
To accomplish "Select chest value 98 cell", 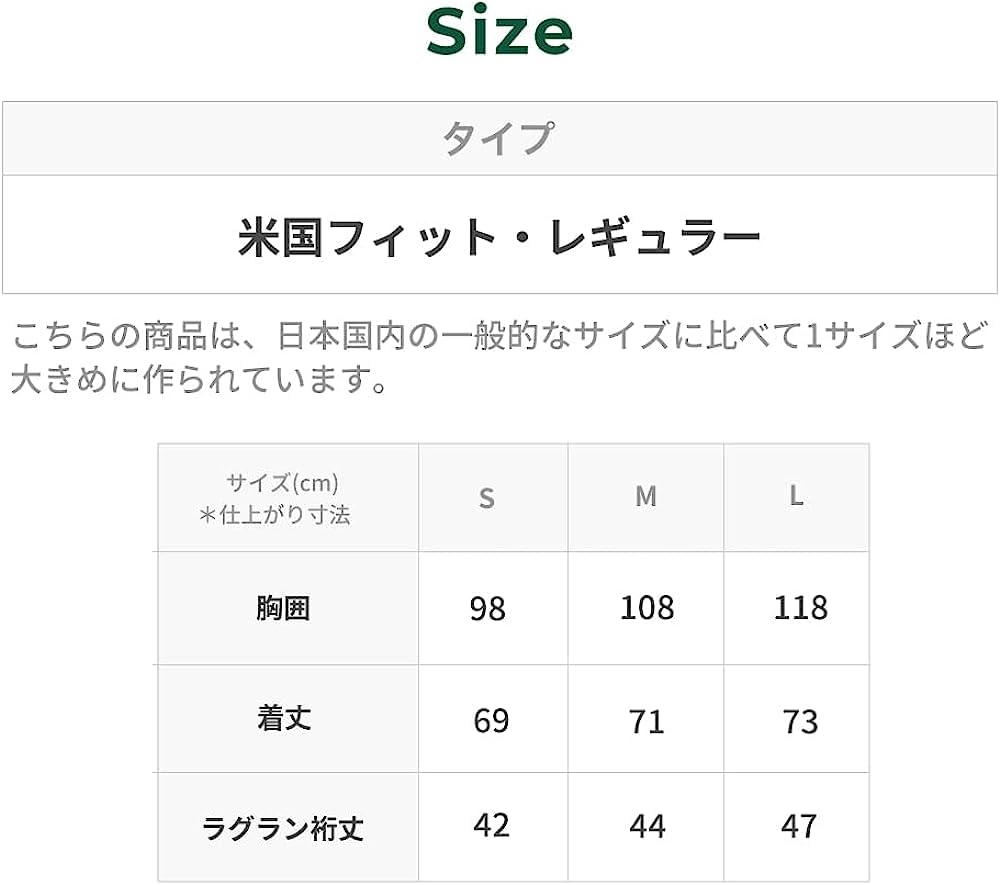I will [488, 608].
